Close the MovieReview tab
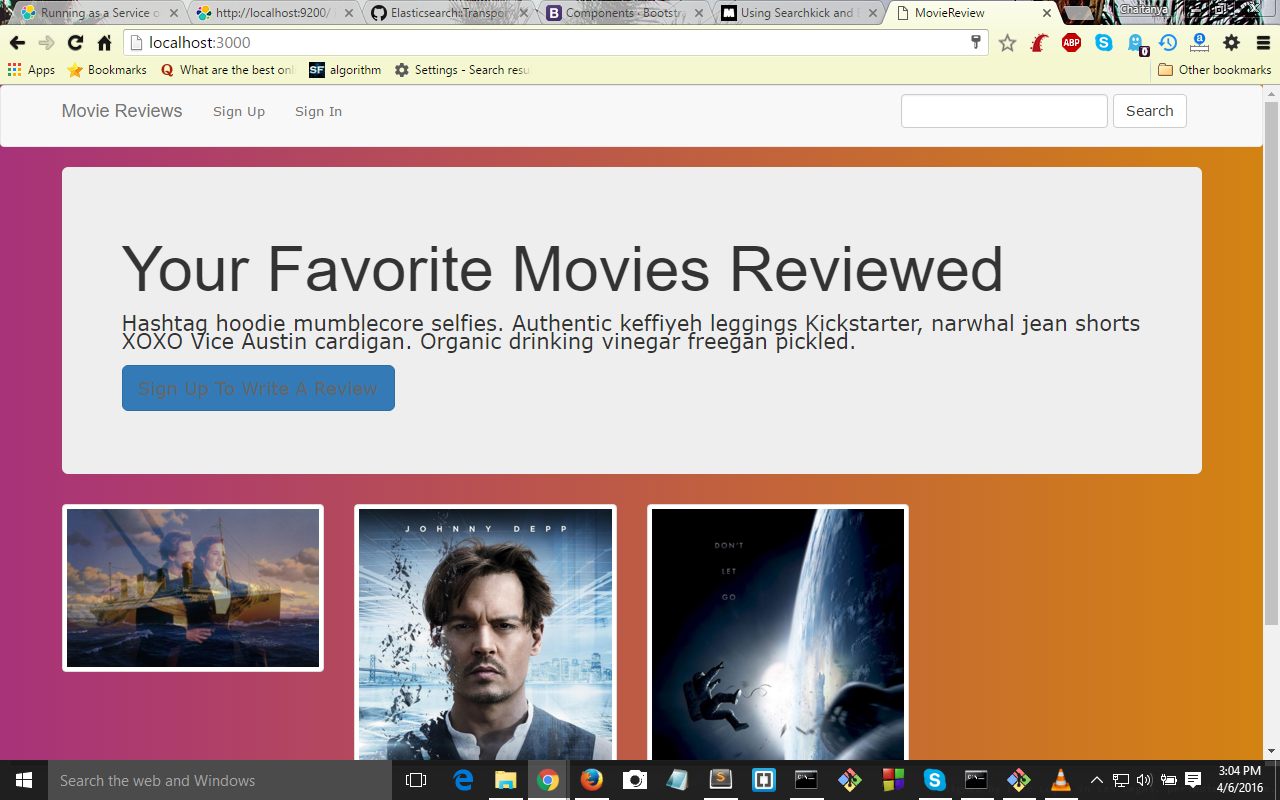 click(x=1047, y=13)
